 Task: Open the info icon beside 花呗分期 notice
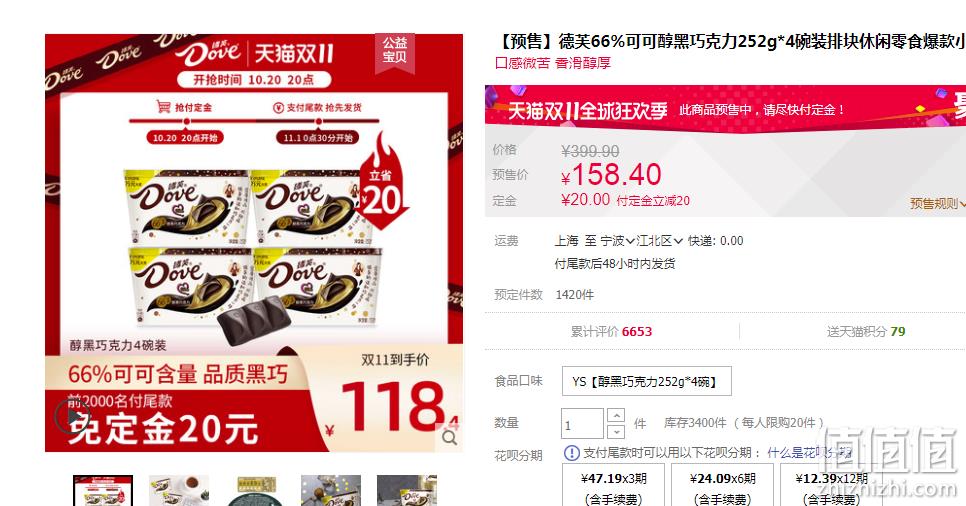coord(572,453)
